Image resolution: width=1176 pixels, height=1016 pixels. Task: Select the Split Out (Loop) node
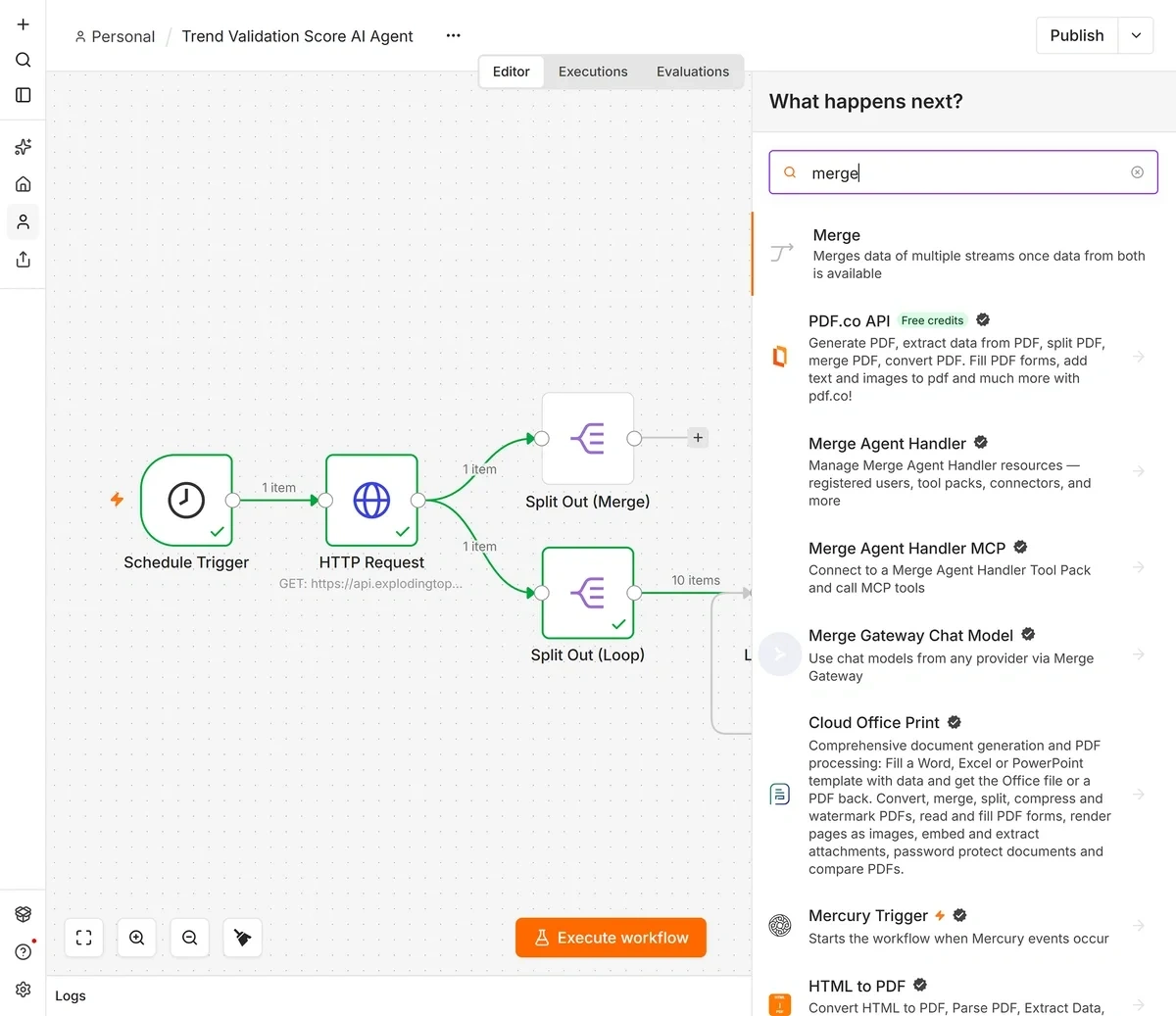588,593
